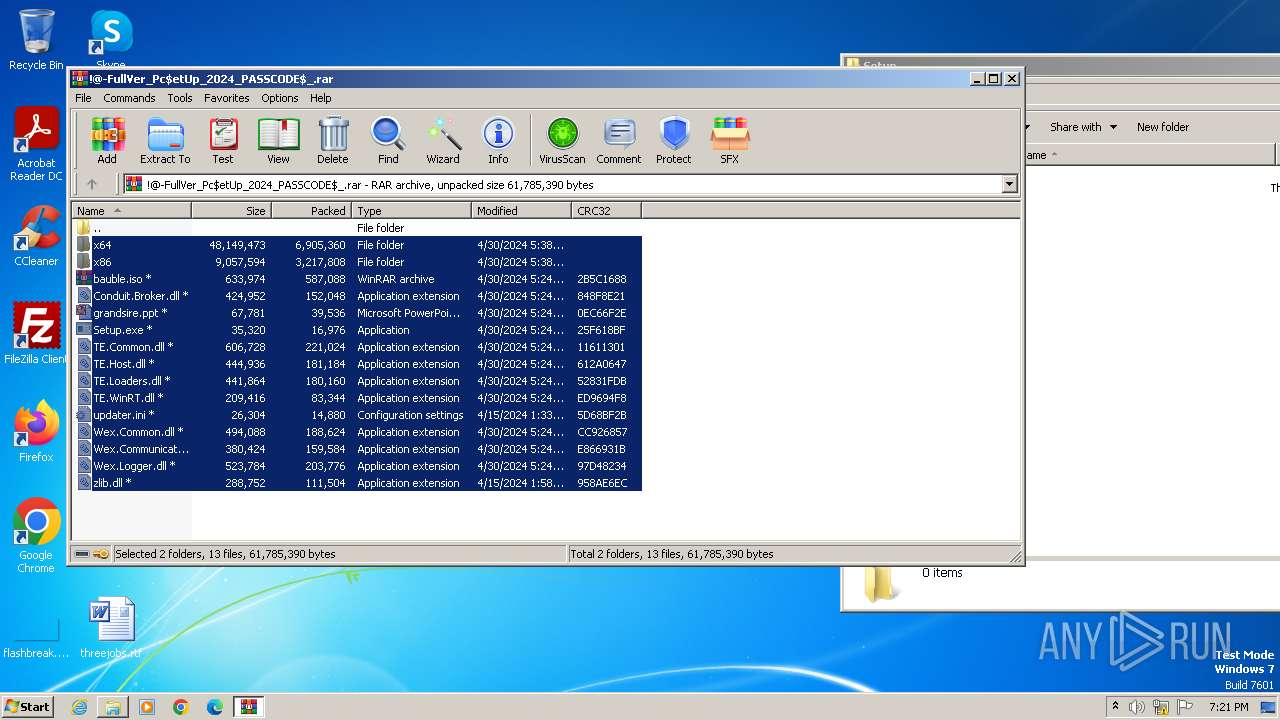
Task: Open the View toolbar icon
Action: [278, 141]
